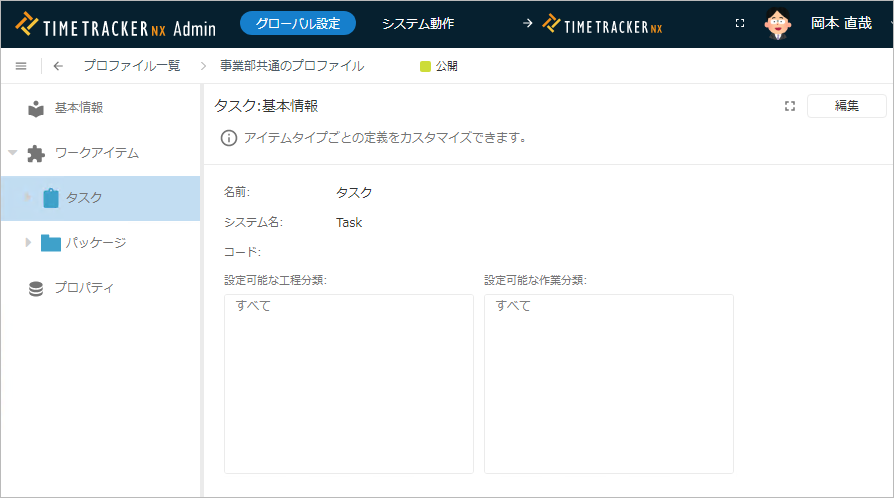Collapse the ワークアイテム tree node
The image size is (894, 498).
pos(13,153)
